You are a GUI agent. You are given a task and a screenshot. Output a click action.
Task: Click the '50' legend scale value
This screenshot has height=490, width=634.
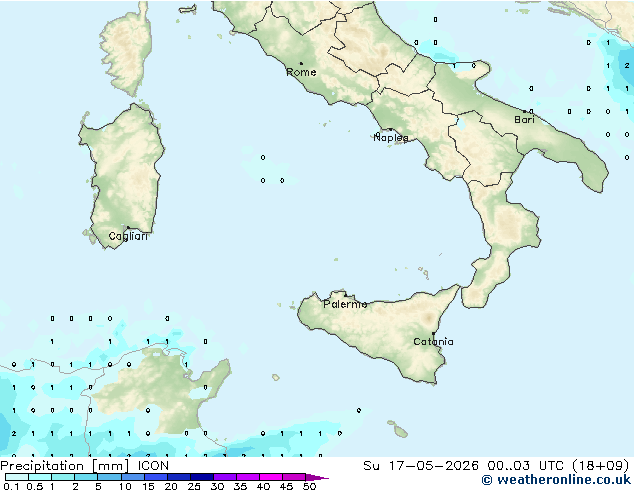pyautogui.click(x=309, y=486)
